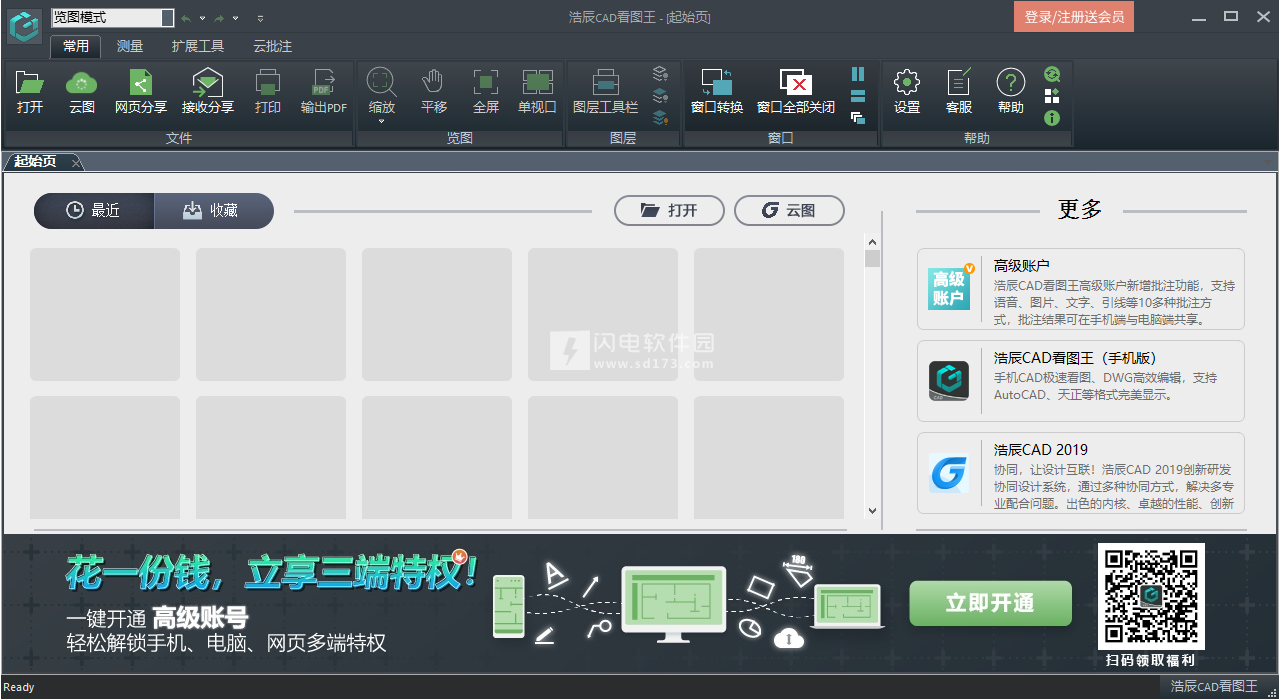The height and width of the screenshot is (700, 1280).
Task: Expand the 缩放 zoom options arrow
Action: point(382,122)
